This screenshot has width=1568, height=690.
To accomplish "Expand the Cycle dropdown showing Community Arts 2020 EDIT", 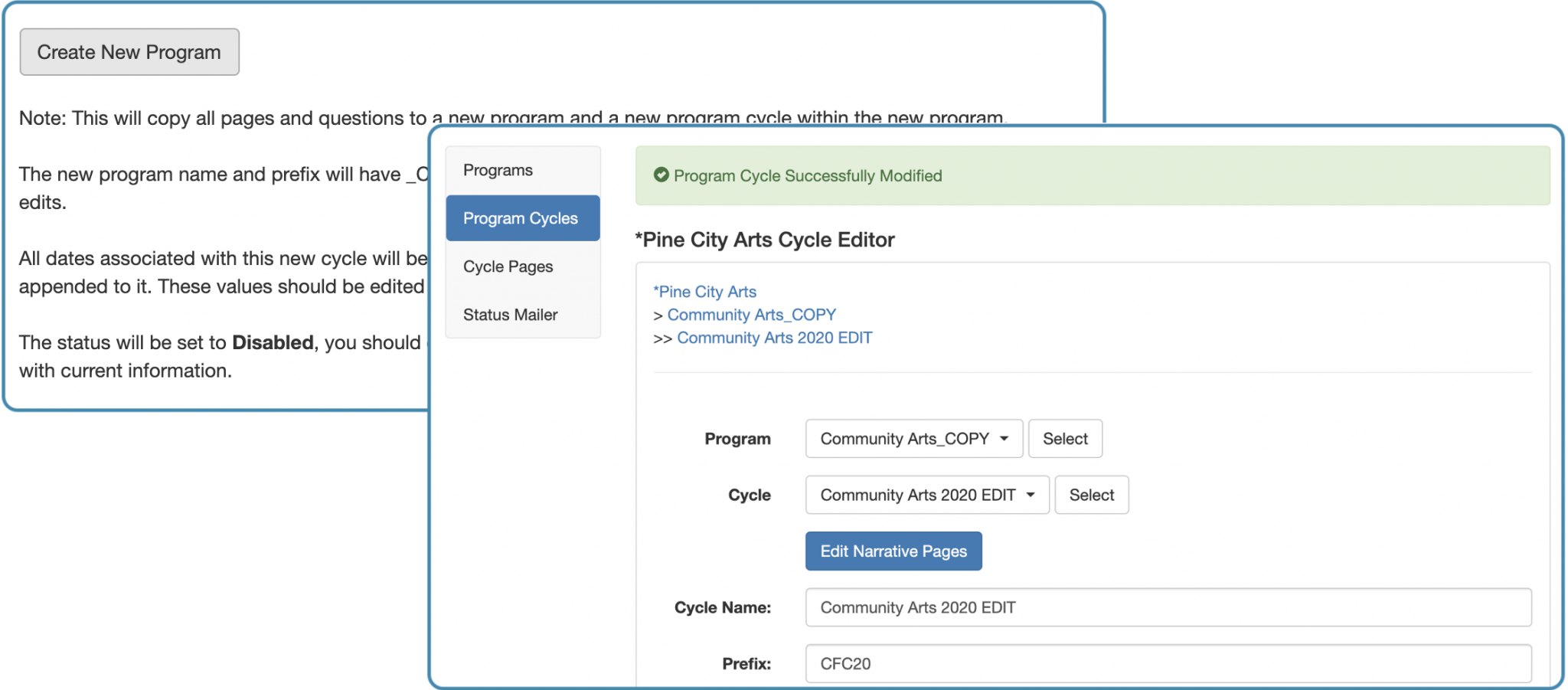I will pos(926,495).
